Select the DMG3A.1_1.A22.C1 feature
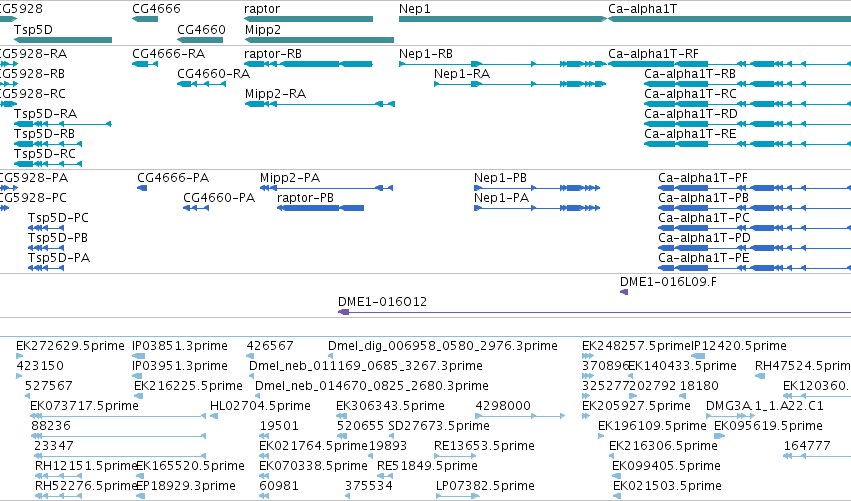Image resolution: width=851 pixels, height=501 pixels. (731, 416)
